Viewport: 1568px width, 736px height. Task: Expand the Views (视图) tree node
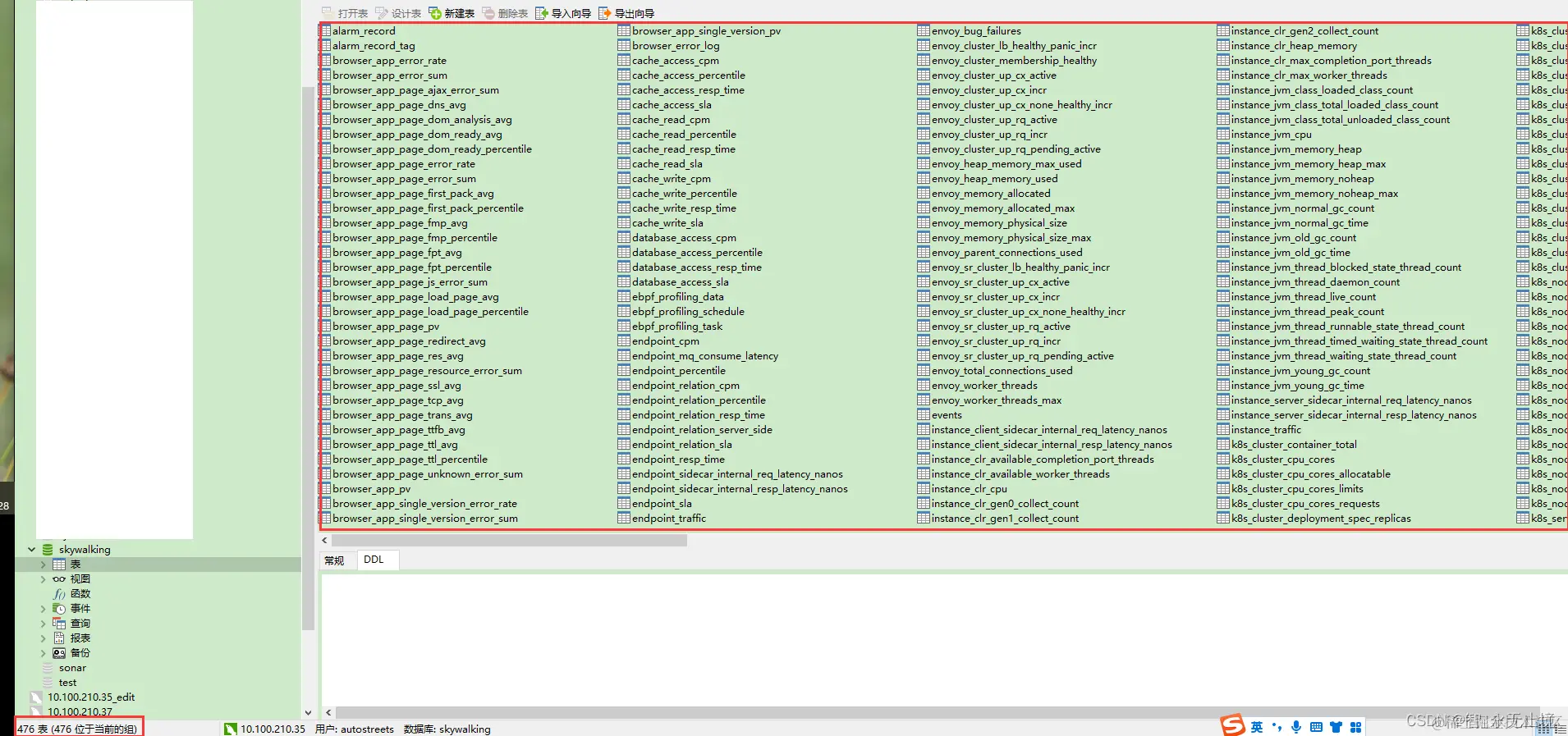43,579
